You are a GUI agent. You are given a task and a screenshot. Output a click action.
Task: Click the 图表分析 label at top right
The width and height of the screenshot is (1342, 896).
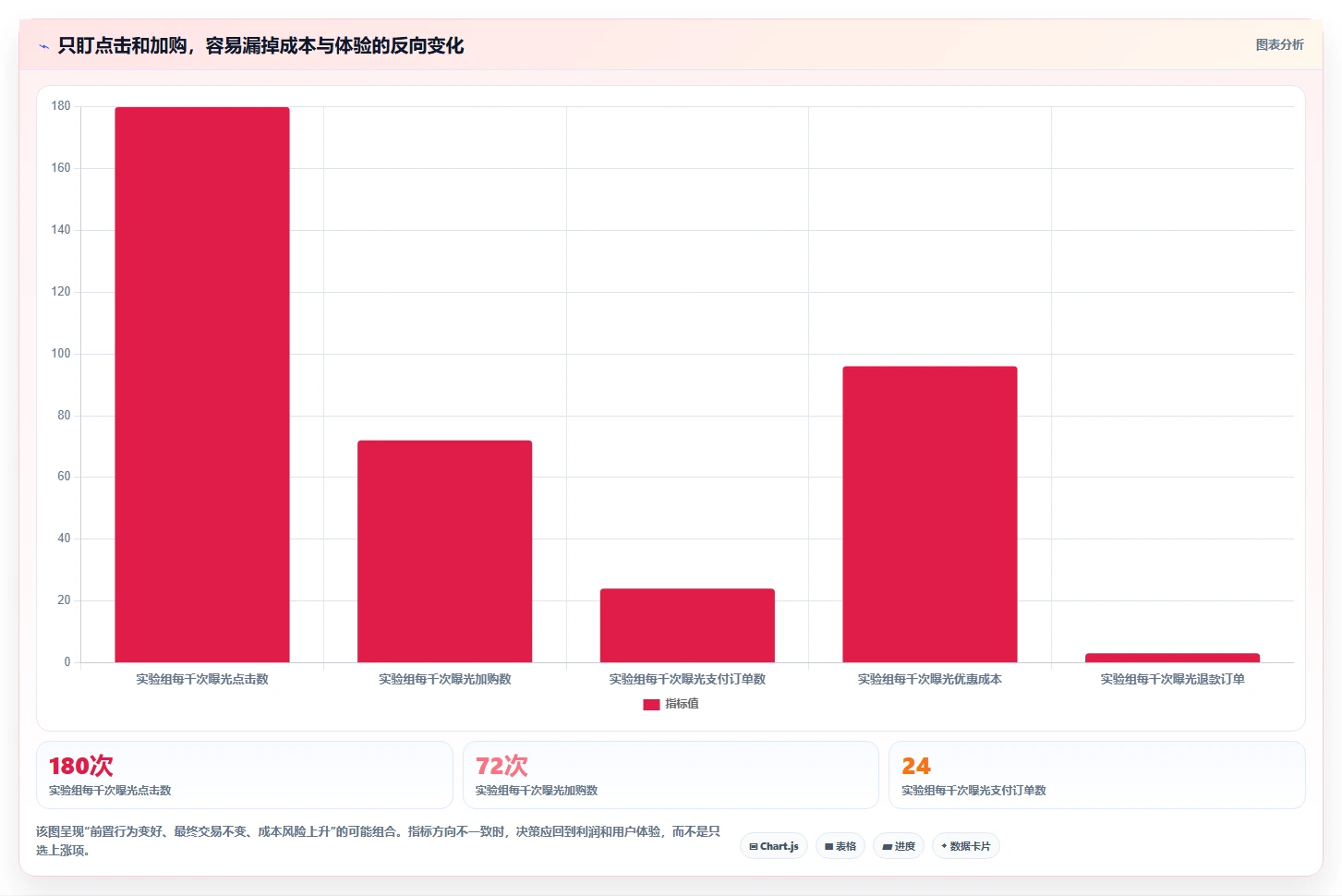click(x=1279, y=44)
